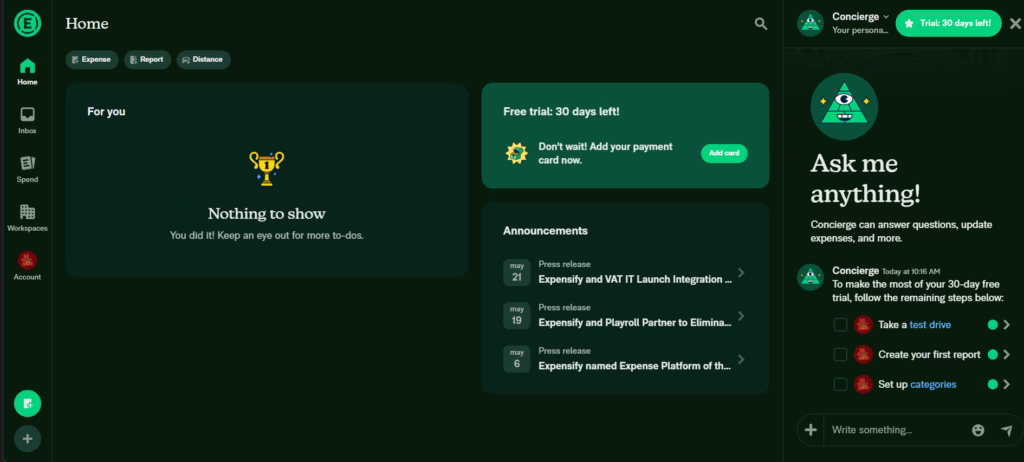The height and width of the screenshot is (462, 1024).
Task: Open the Spend section
Action: pos(27,169)
